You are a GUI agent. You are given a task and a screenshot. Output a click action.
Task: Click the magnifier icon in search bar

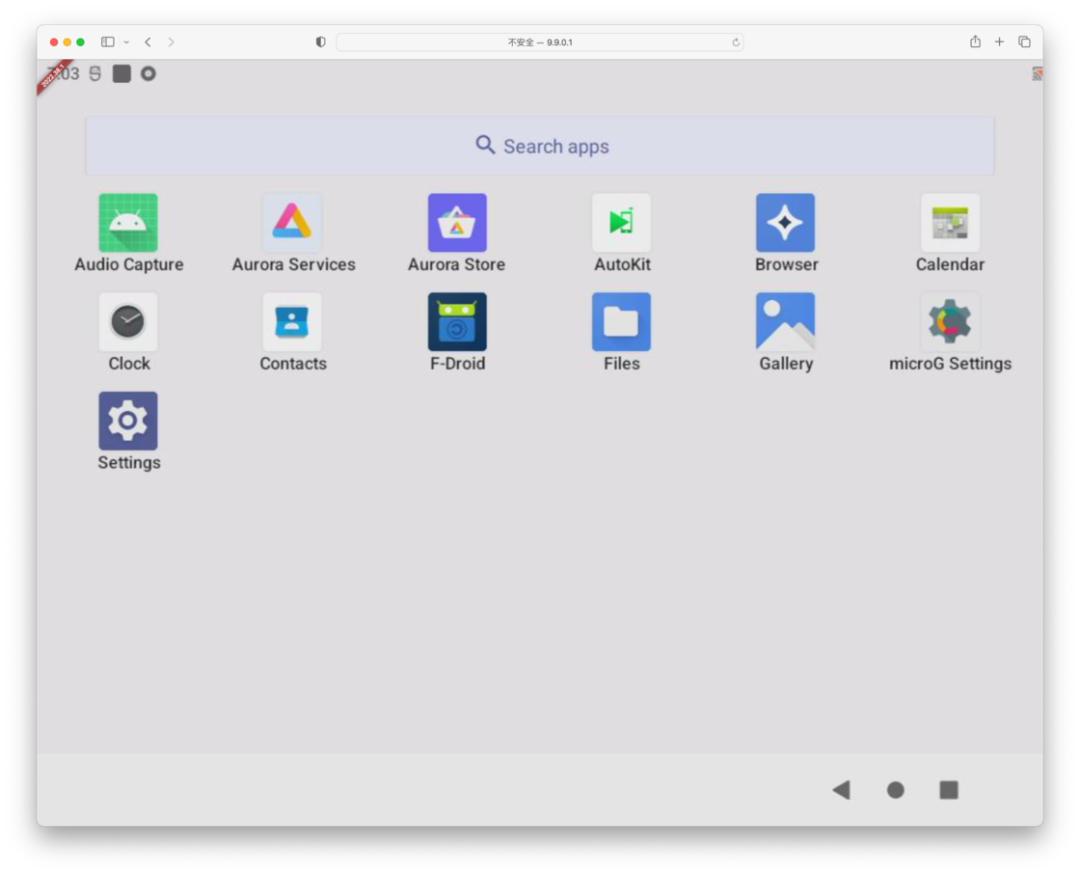pos(485,145)
